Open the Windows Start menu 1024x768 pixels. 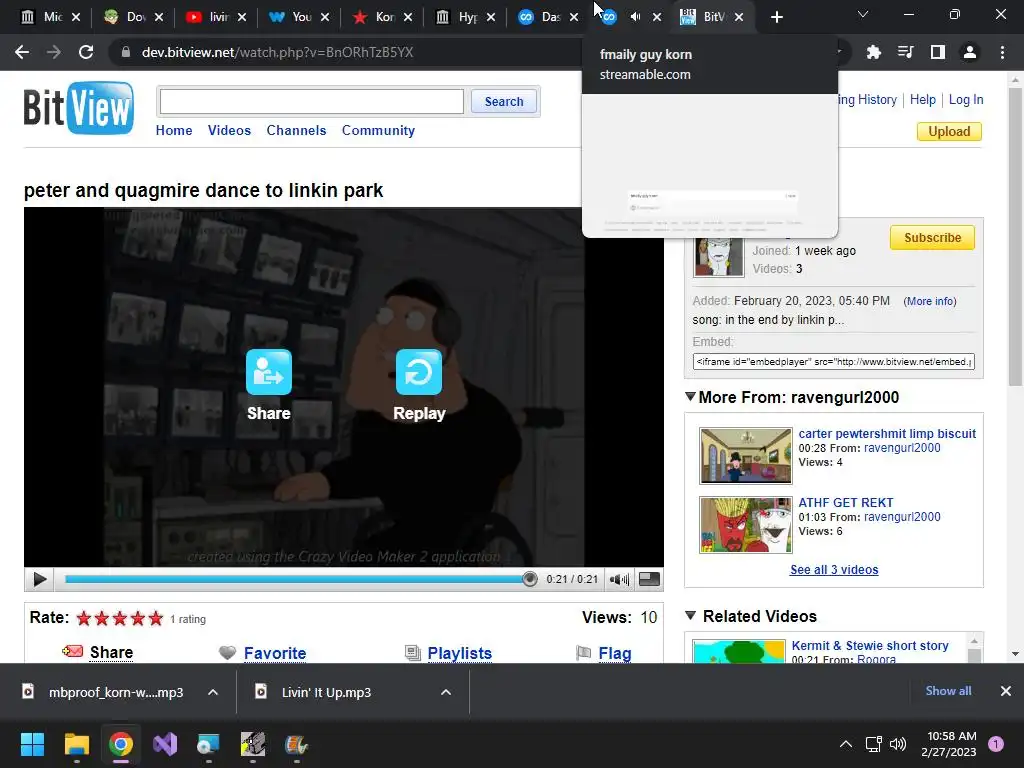tap(32, 744)
